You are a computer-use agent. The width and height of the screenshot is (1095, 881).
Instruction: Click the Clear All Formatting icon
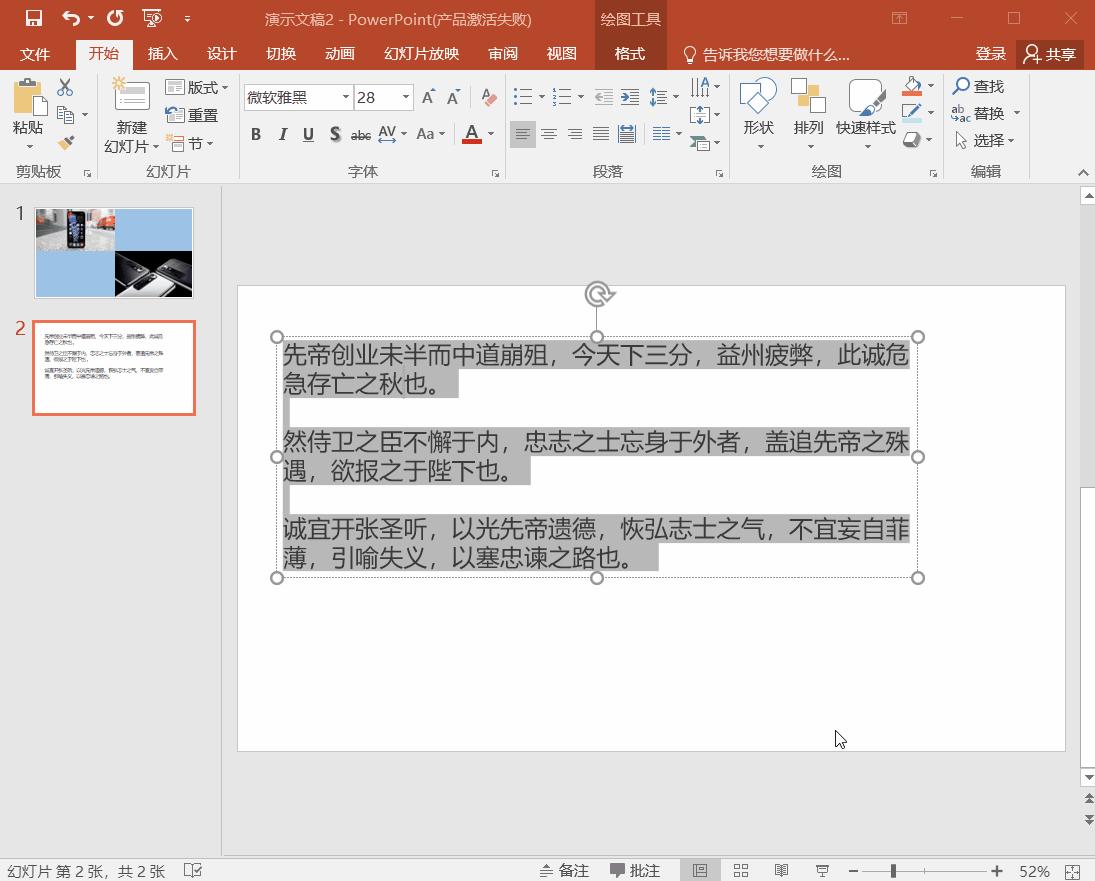click(x=488, y=97)
